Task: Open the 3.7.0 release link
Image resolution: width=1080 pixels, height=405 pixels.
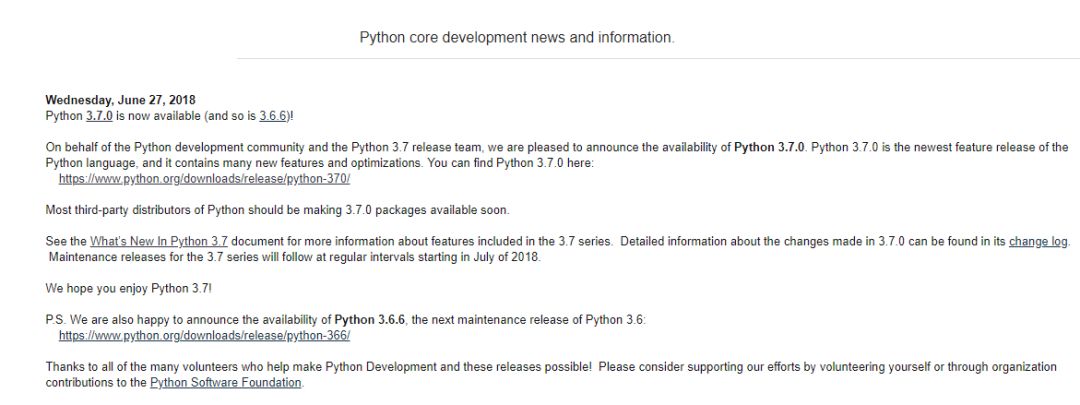Action: click(99, 116)
